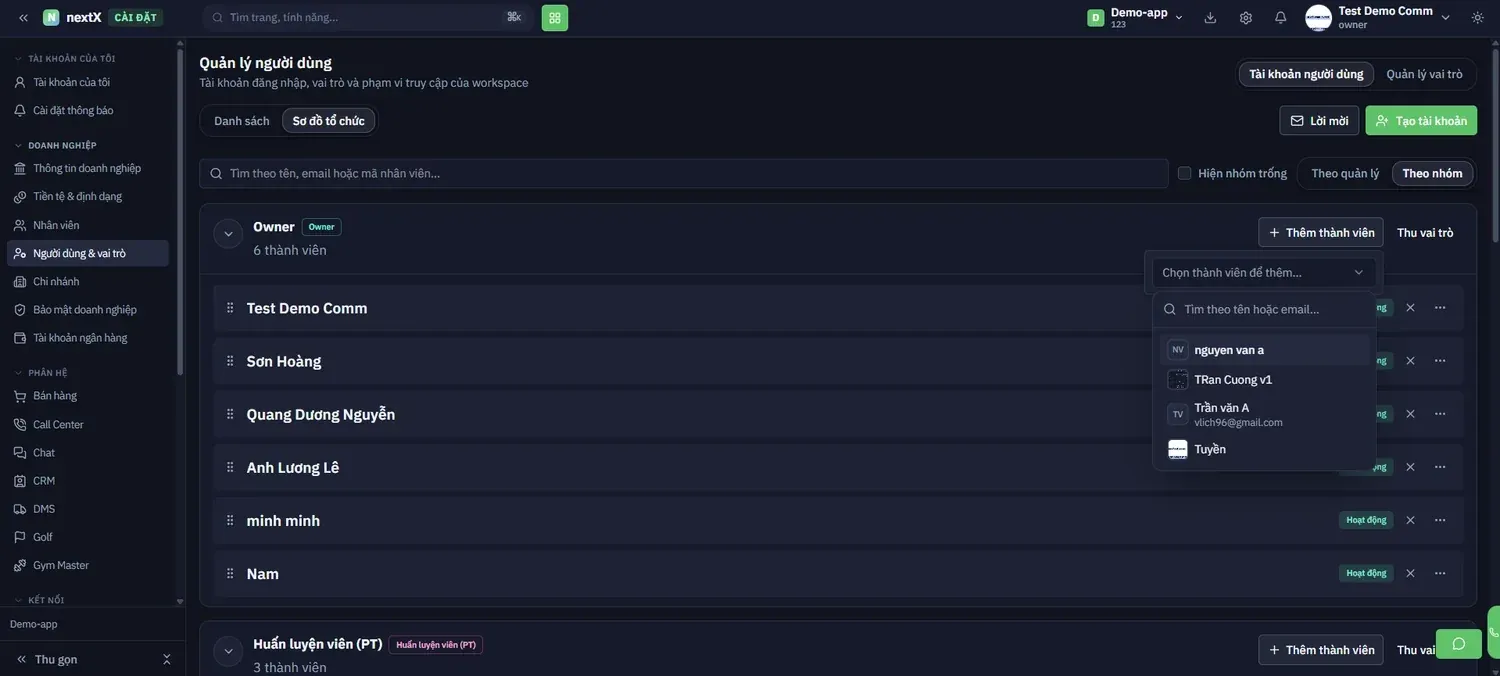The height and width of the screenshot is (676, 1500).
Task: Go to Nhân viên in sidebar
Action: pos(88,225)
